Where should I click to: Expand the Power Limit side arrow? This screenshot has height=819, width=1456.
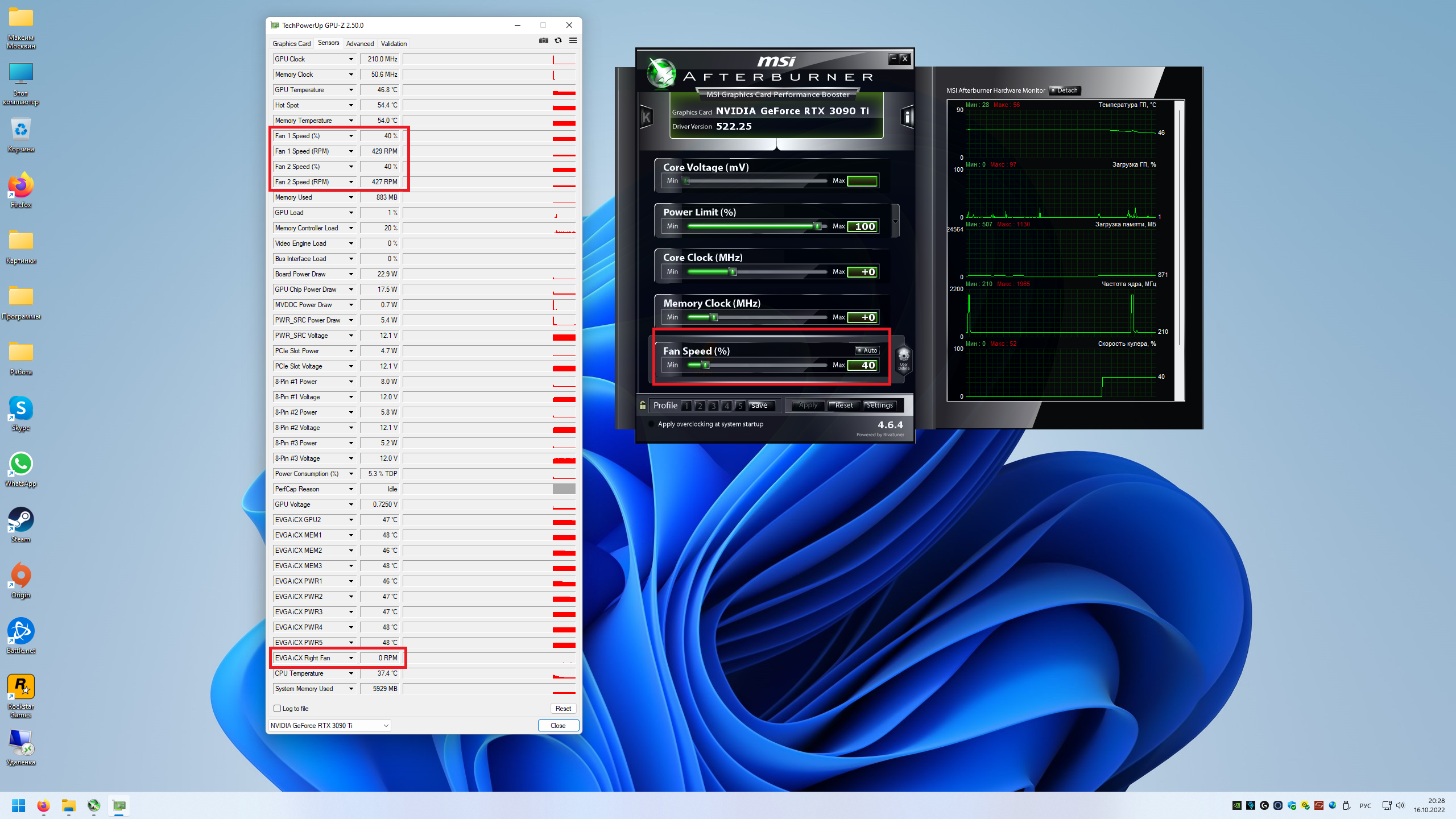tap(895, 222)
